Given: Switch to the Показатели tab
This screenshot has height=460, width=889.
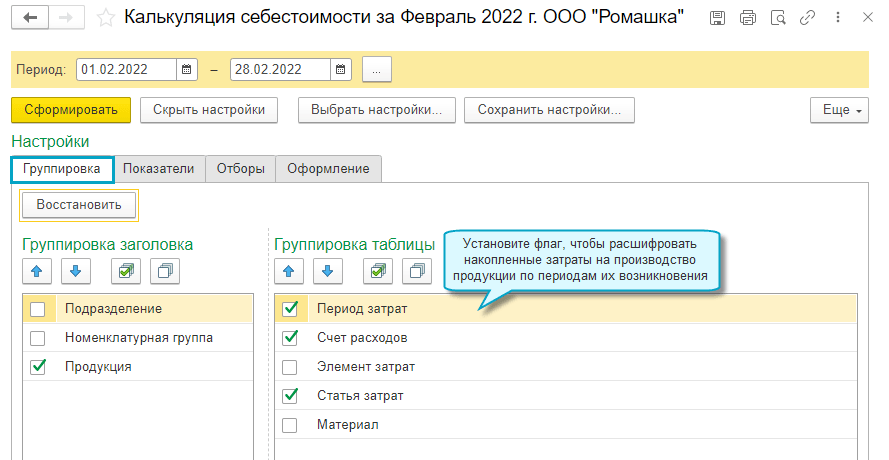Looking at the screenshot, I should coord(159,169).
